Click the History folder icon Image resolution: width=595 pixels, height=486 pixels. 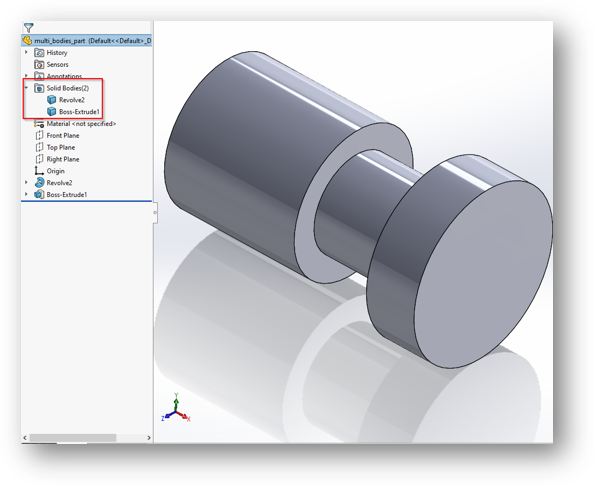coord(39,52)
